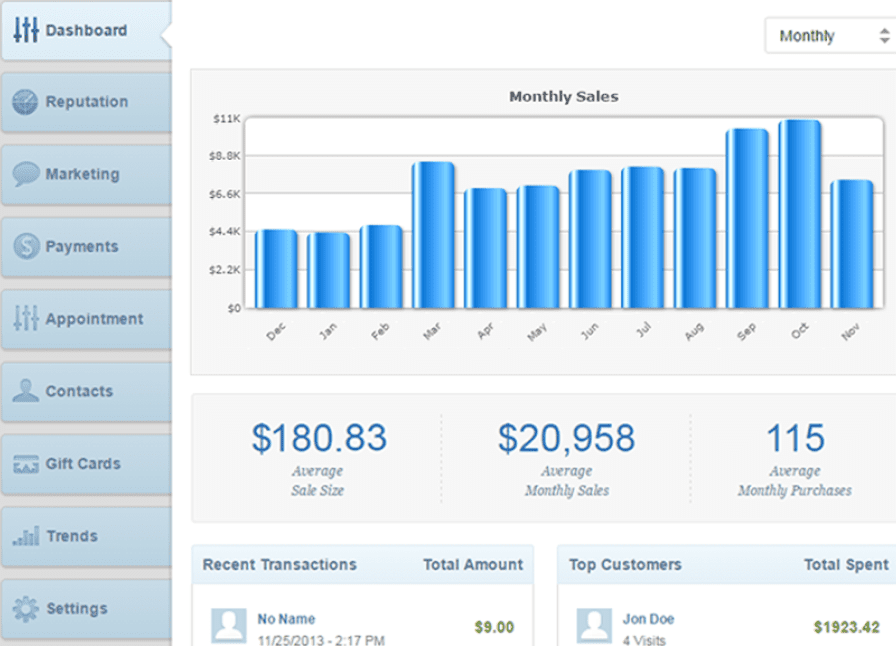Click the Dashboard sliders icon
896x646 pixels.
click(x=26, y=30)
